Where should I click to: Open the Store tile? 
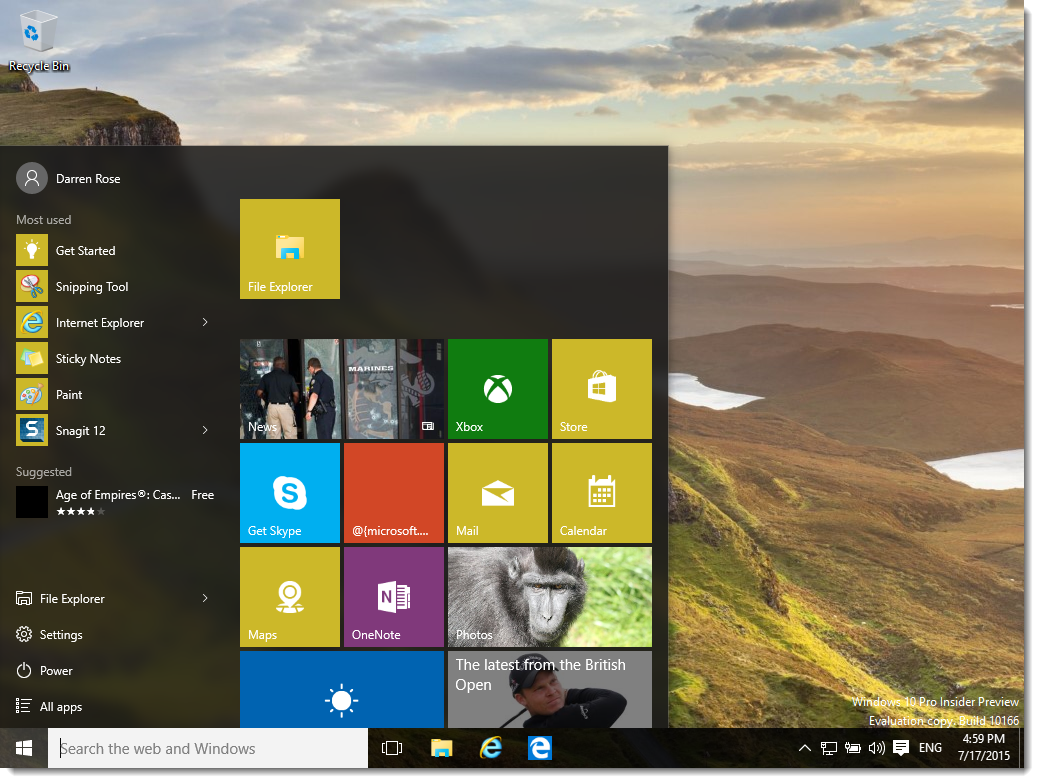coord(601,389)
